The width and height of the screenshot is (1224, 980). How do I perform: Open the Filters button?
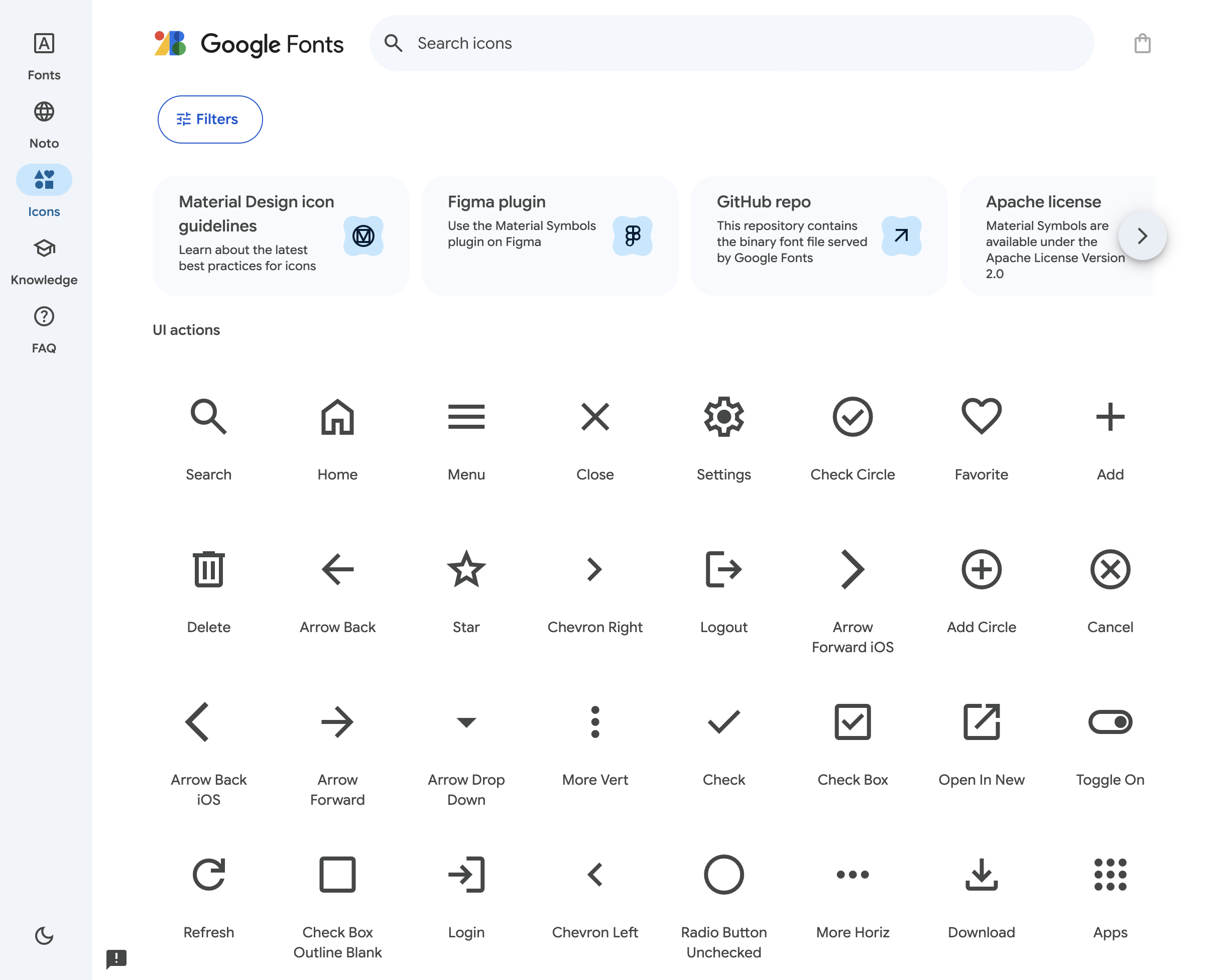point(210,119)
